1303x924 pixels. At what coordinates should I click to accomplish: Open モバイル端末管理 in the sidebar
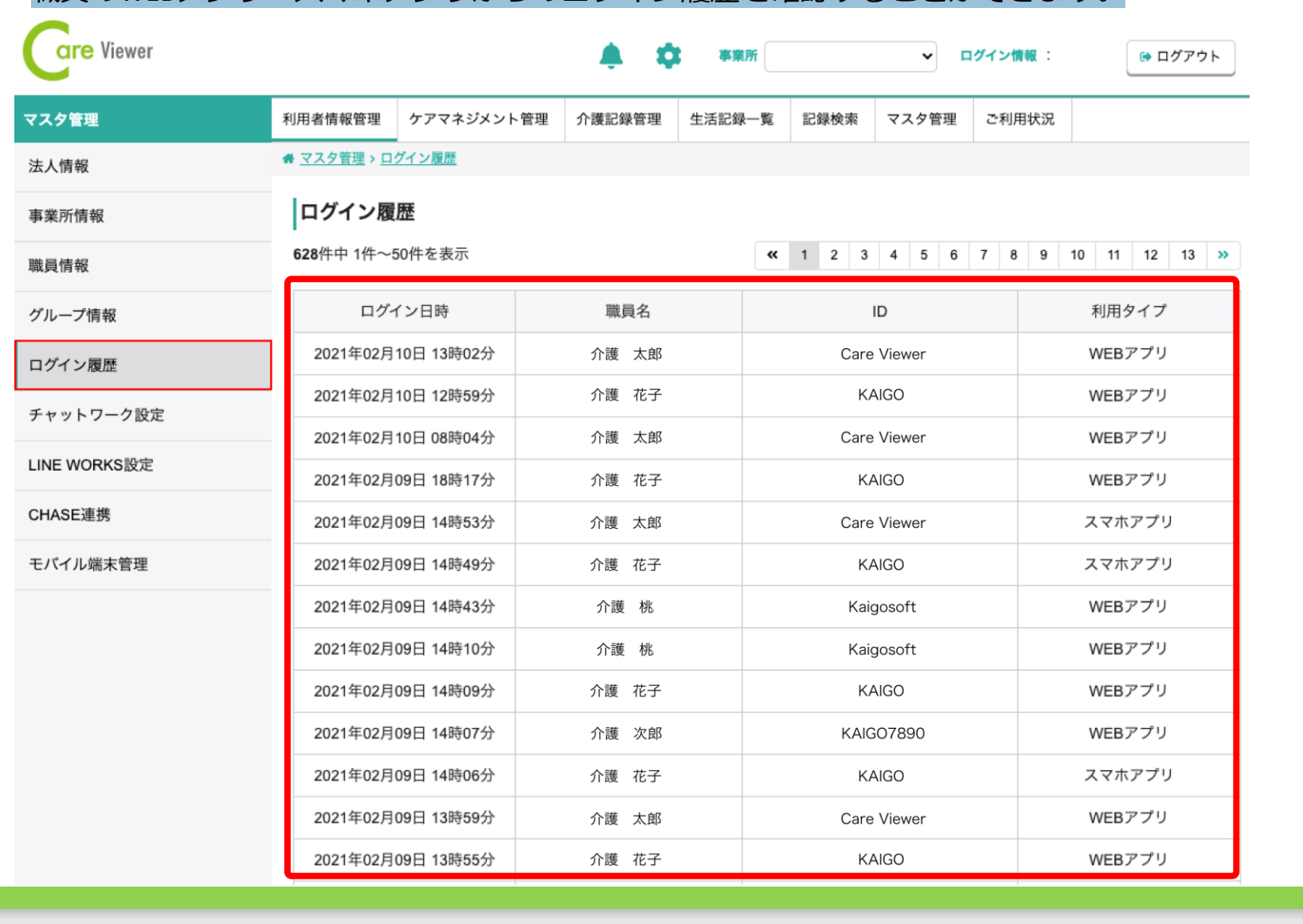coord(88,565)
